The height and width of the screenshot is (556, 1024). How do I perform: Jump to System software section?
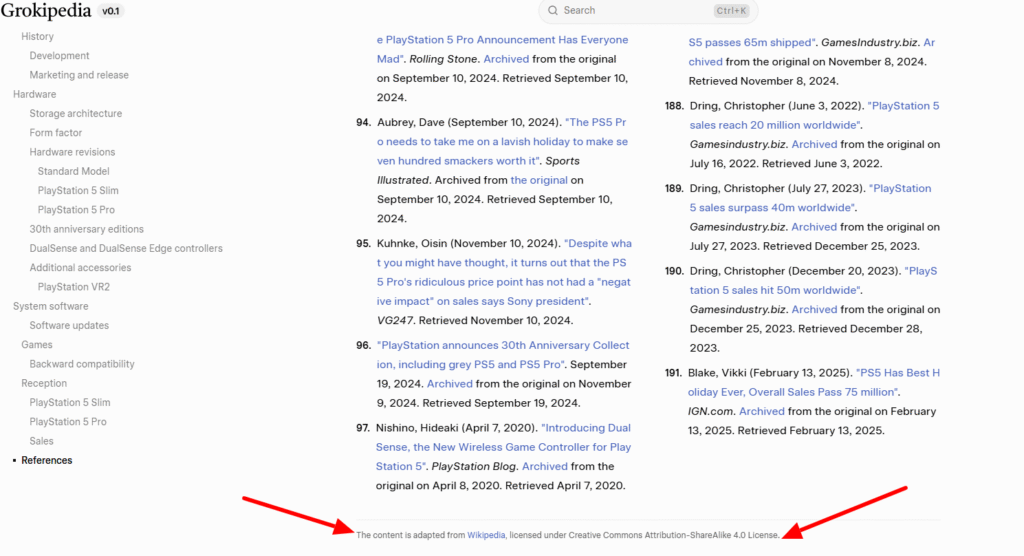pos(50,306)
